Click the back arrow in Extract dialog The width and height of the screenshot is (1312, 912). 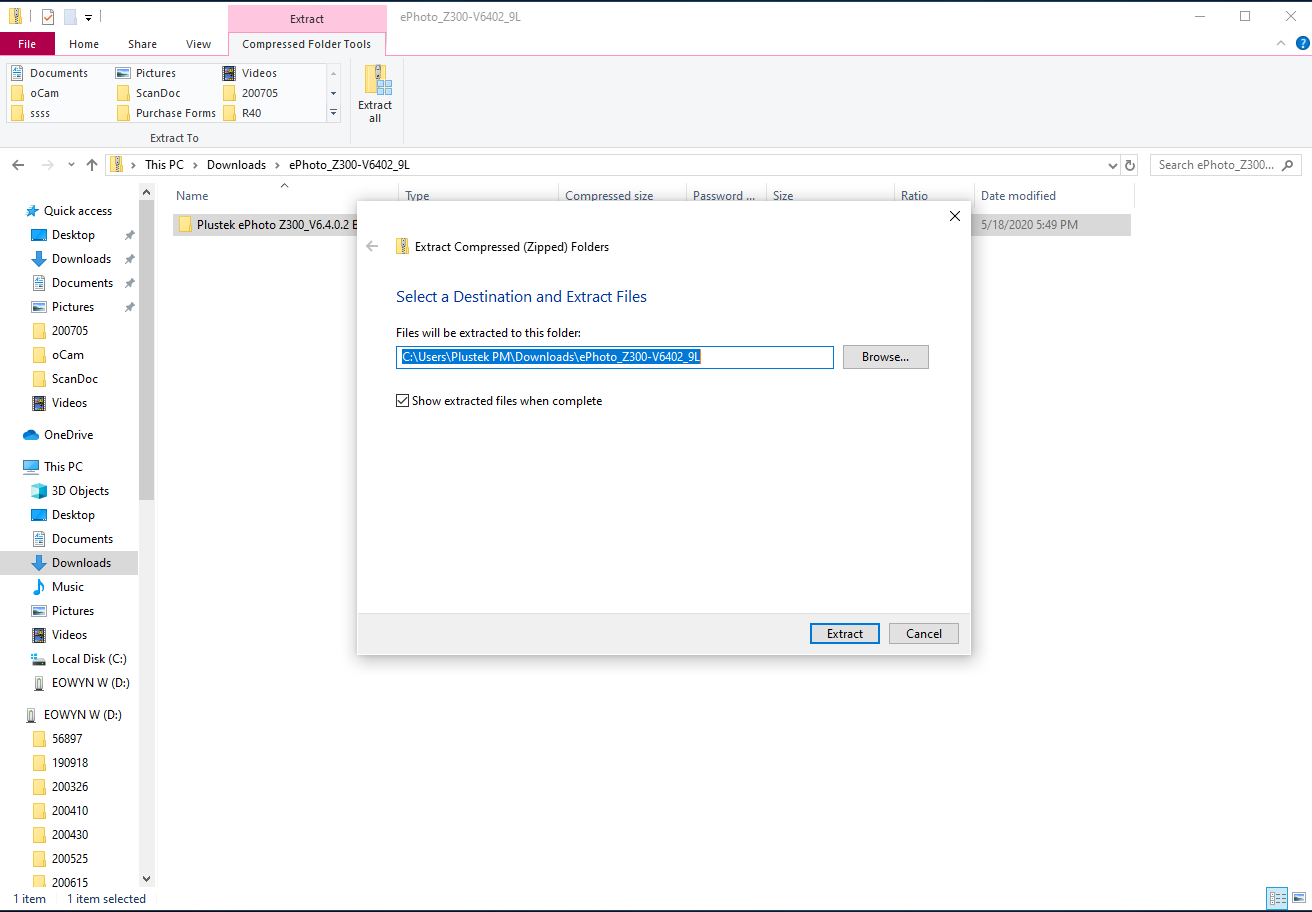(372, 246)
